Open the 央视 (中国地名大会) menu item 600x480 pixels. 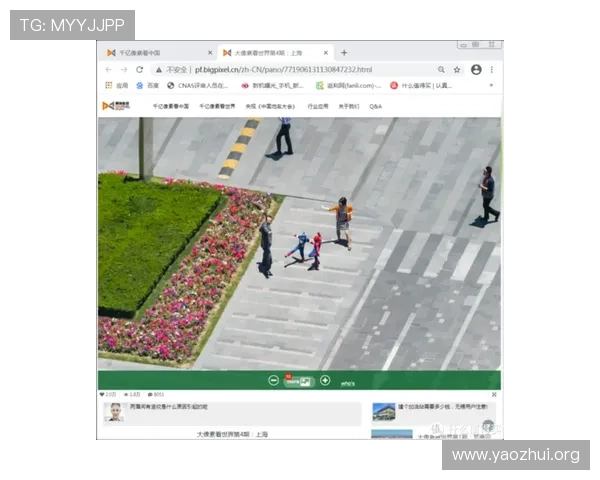[270, 106]
